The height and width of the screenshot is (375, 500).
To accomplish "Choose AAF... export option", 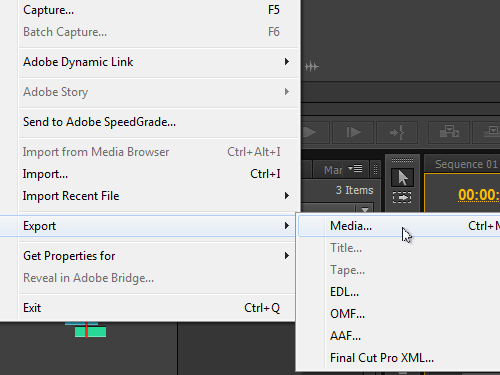I will coord(399,336).
